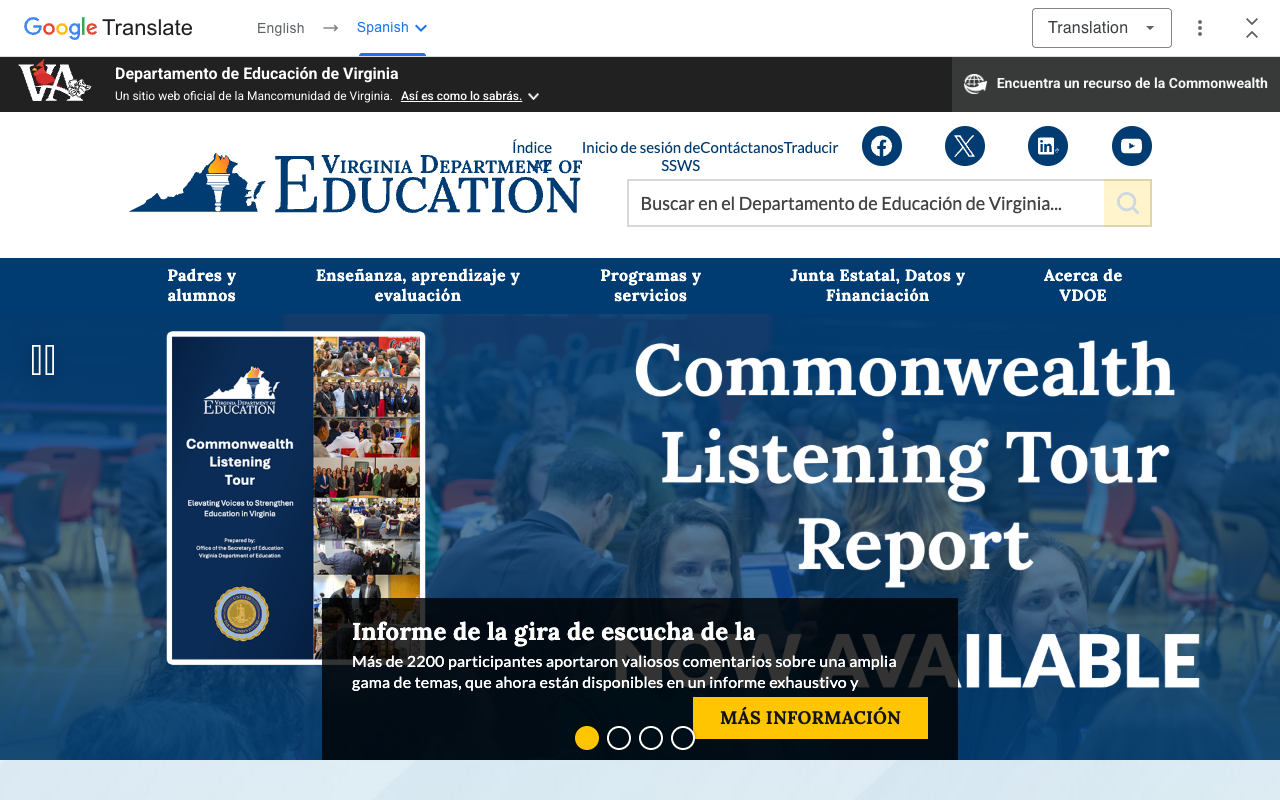The width and height of the screenshot is (1280, 800).
Task: Open the Índice link
Action: coord(532,156)
